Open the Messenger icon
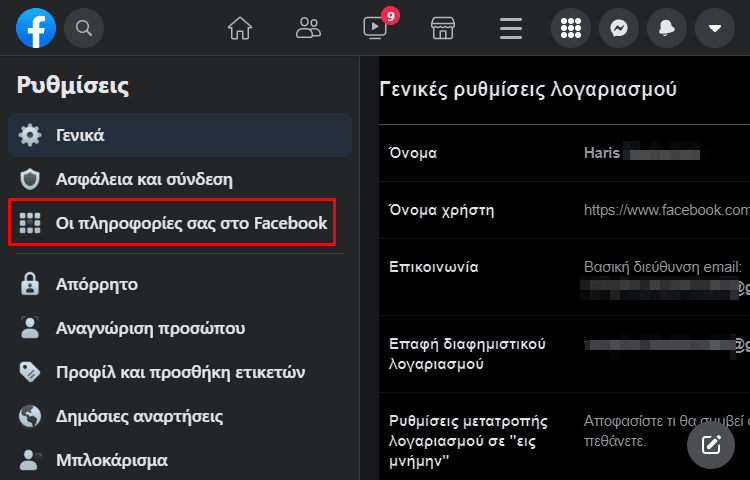Viewport: 750px width, 480px height. [619, 28]
